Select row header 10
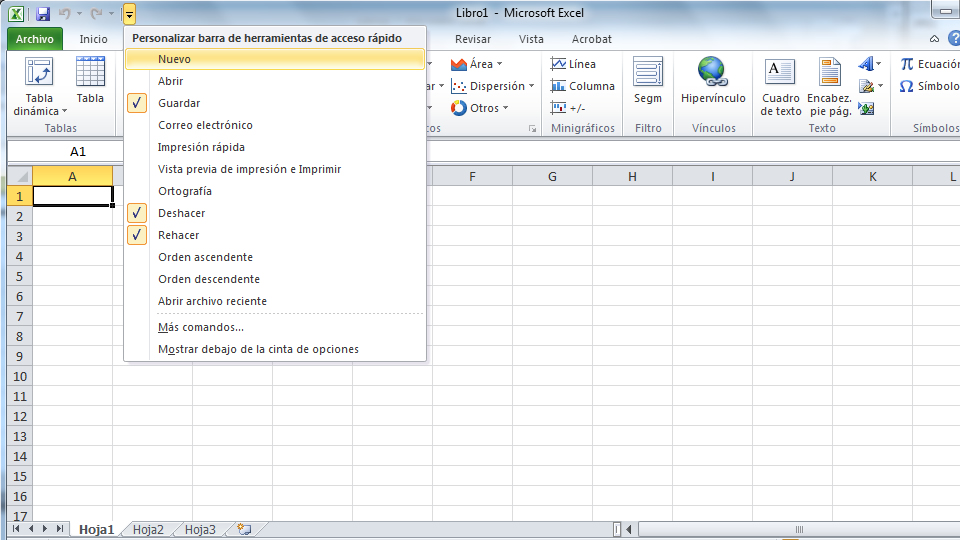 (20, 377)
